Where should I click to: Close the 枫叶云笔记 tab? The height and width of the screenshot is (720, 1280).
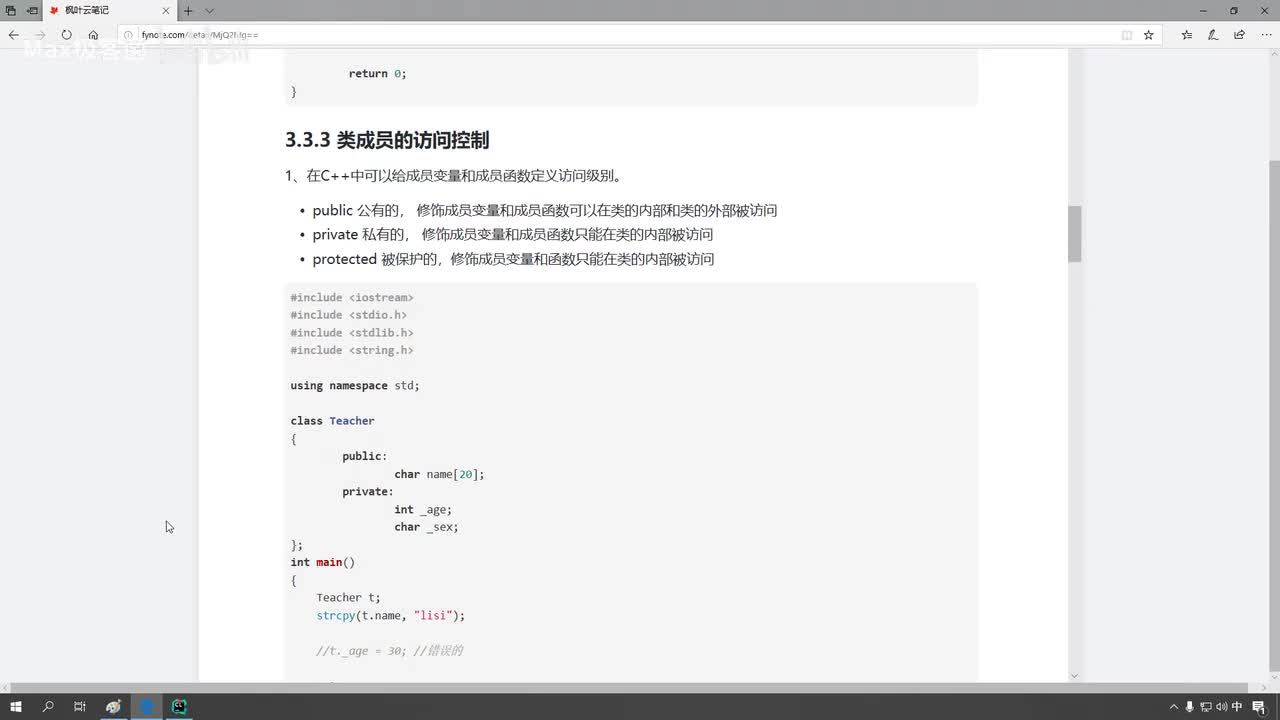[x=167, y=10]
